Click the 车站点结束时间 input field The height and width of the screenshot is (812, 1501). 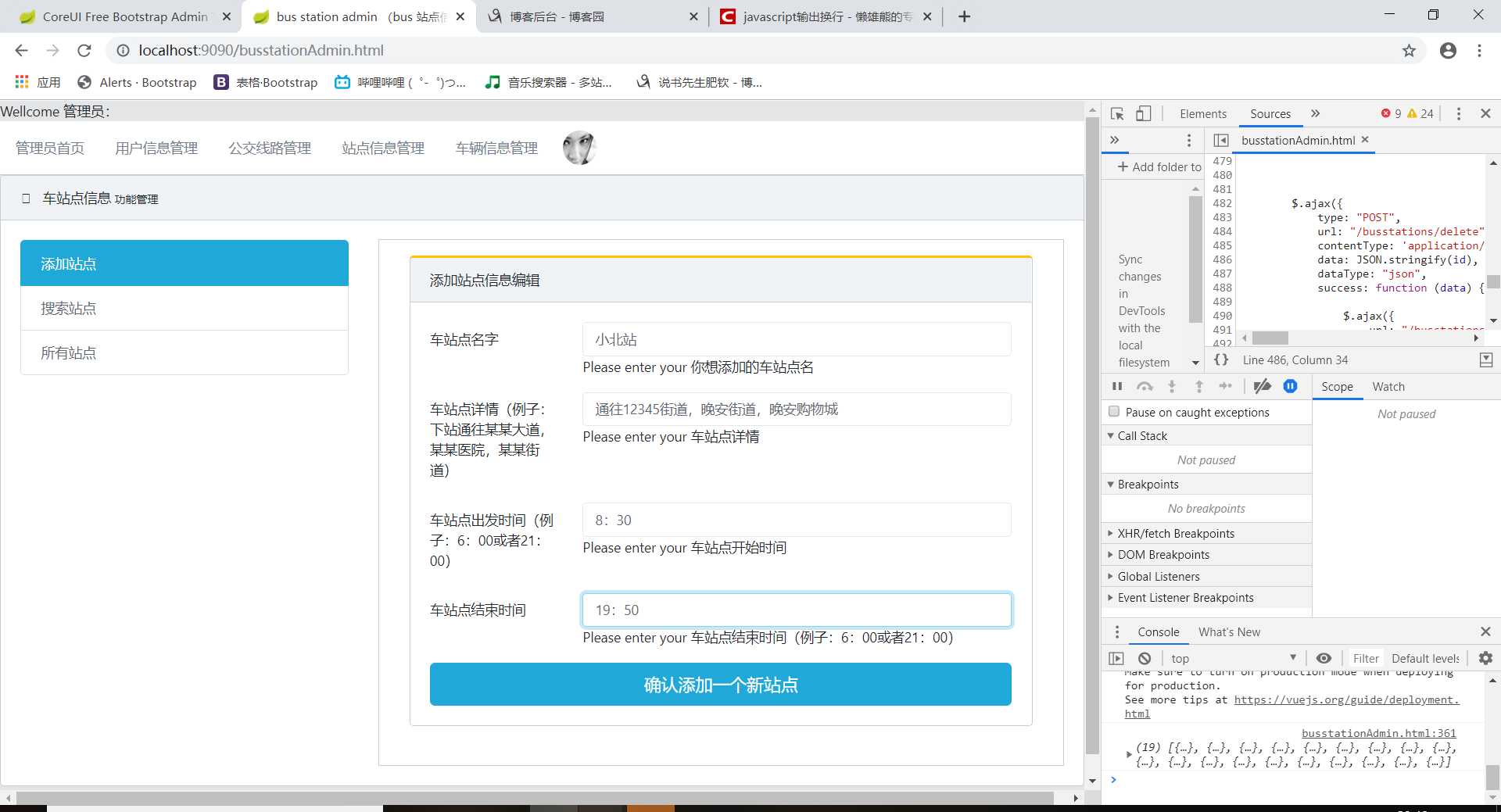797,610
